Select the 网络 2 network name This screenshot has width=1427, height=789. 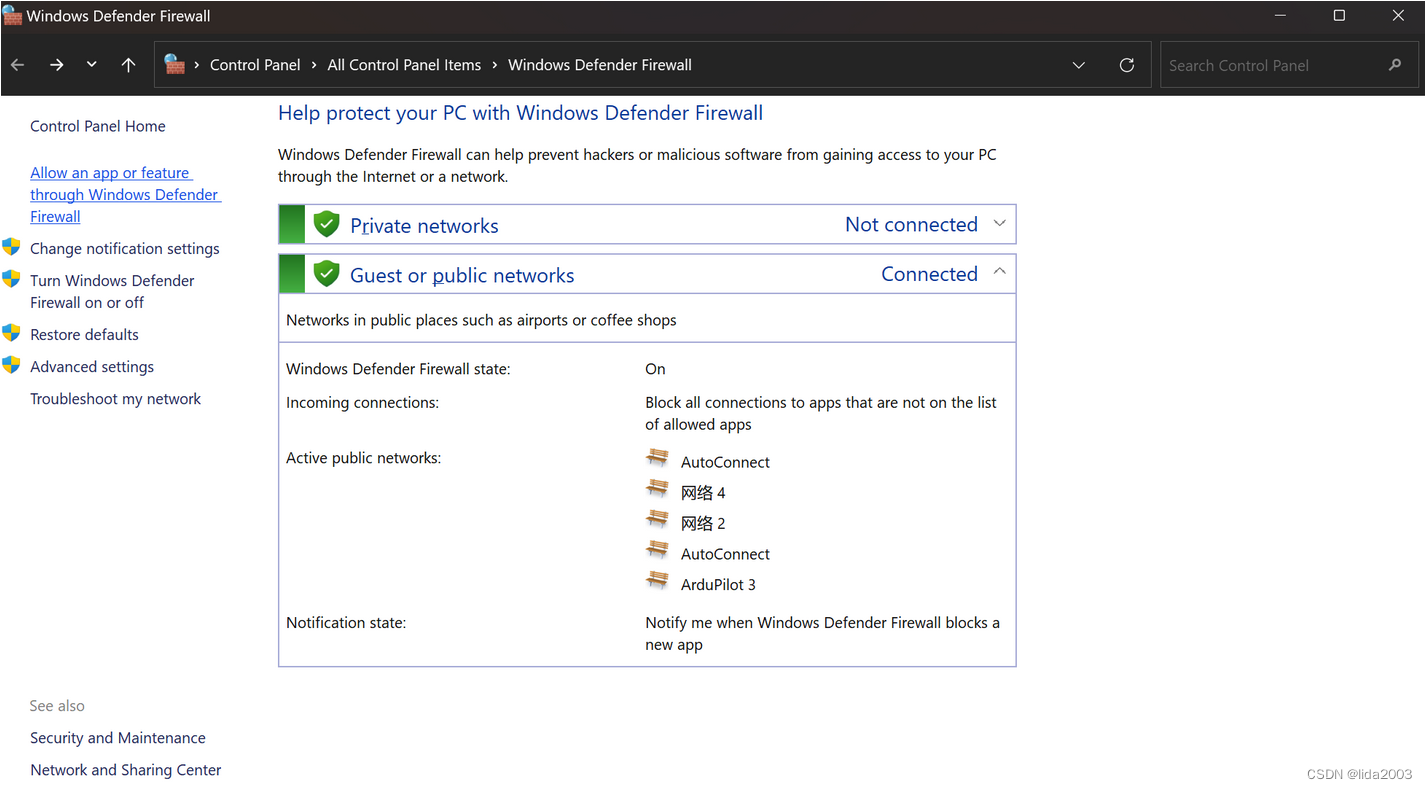pyautogui.click(x=703, y=524)
